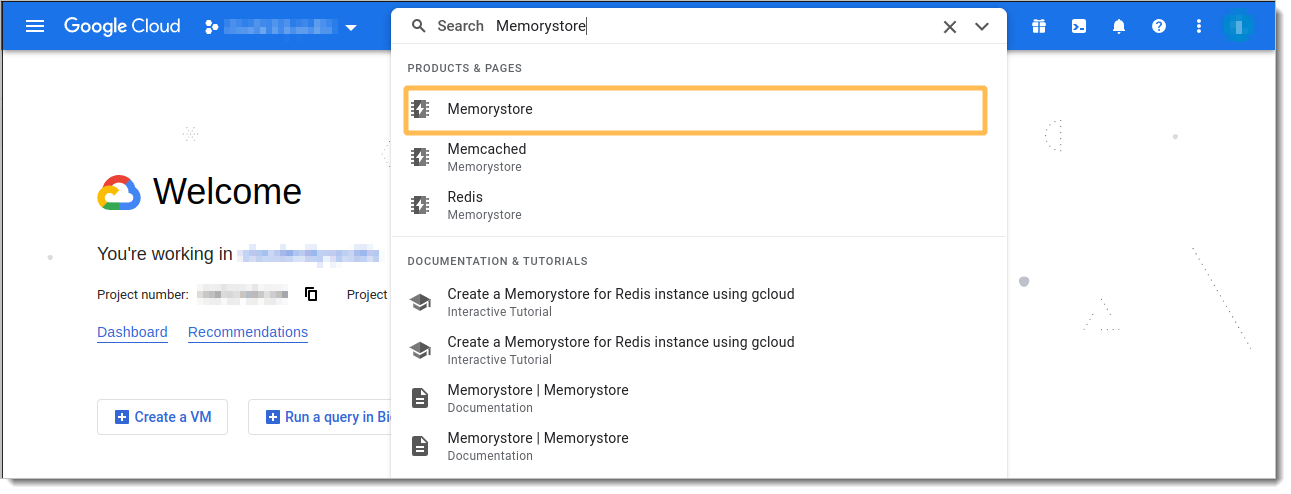Click document icon of last documentation result

[x=421, y=446]
